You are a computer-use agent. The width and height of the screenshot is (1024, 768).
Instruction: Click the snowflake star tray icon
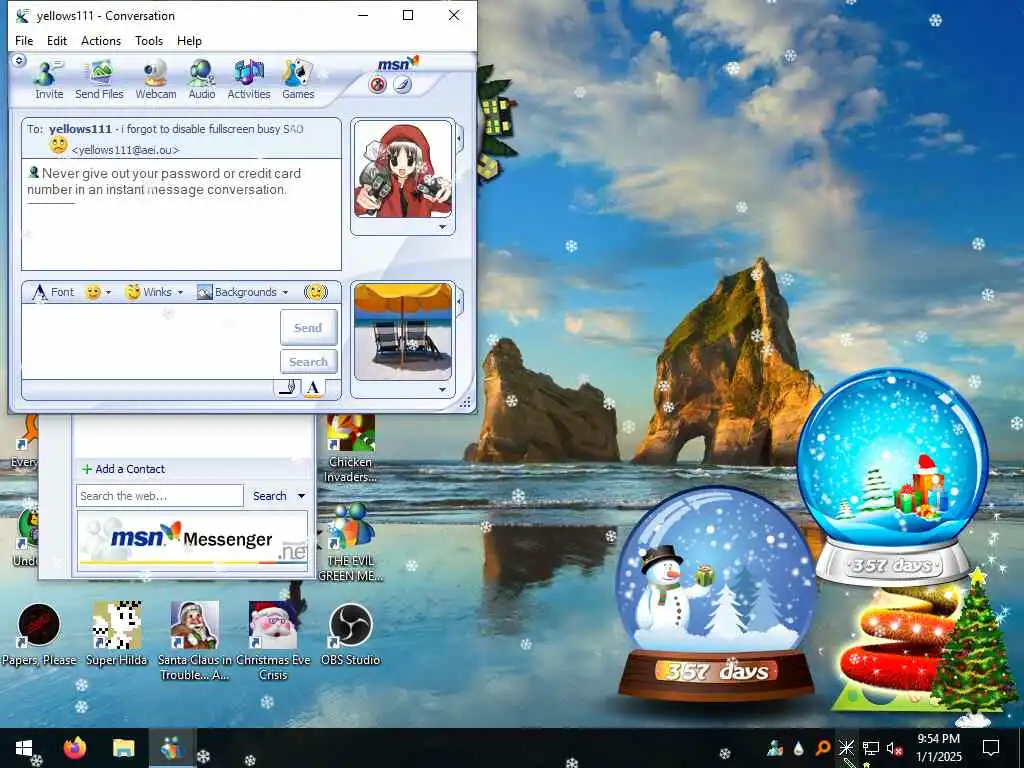[846, 748]
